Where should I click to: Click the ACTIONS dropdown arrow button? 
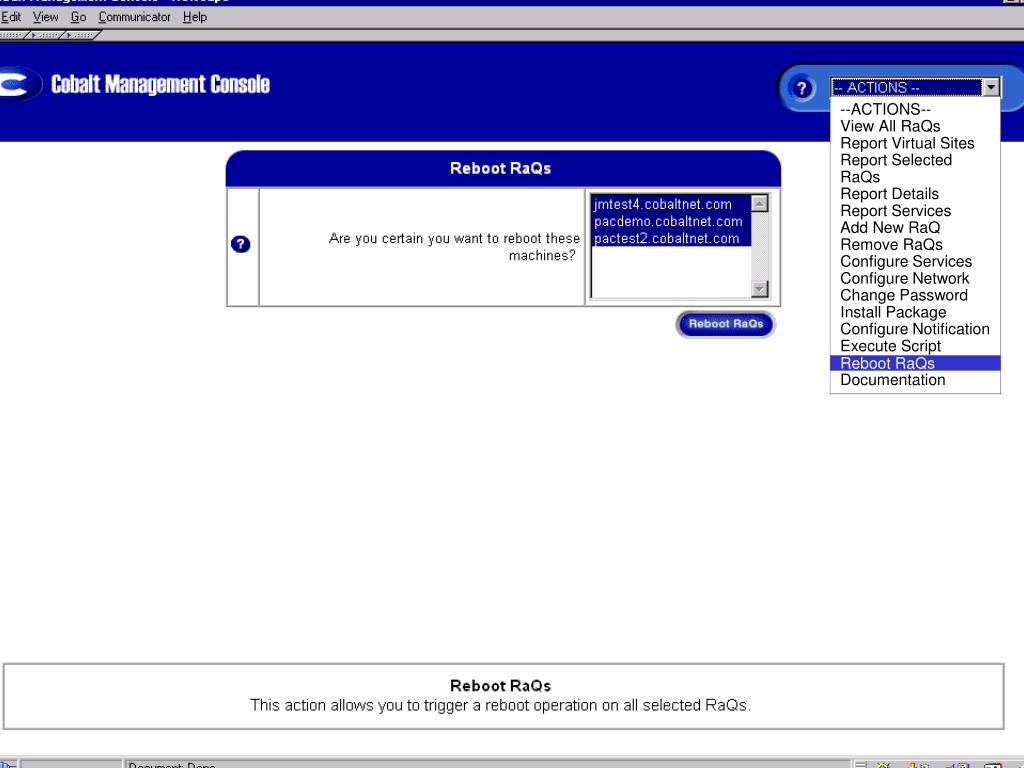(x=991, y=88)
